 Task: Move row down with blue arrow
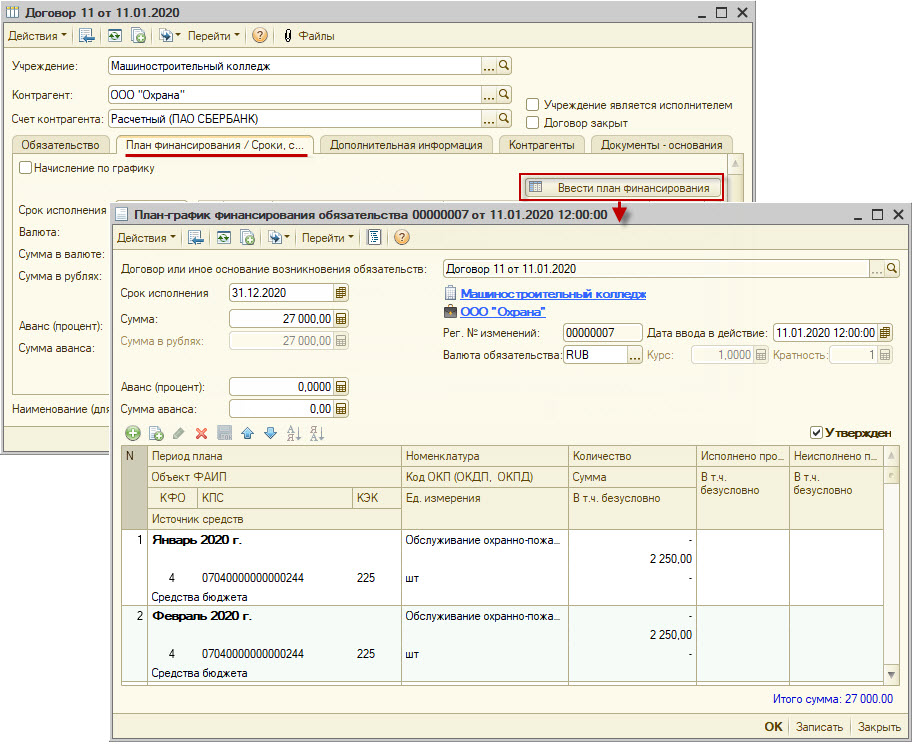[x=268, y=433]
